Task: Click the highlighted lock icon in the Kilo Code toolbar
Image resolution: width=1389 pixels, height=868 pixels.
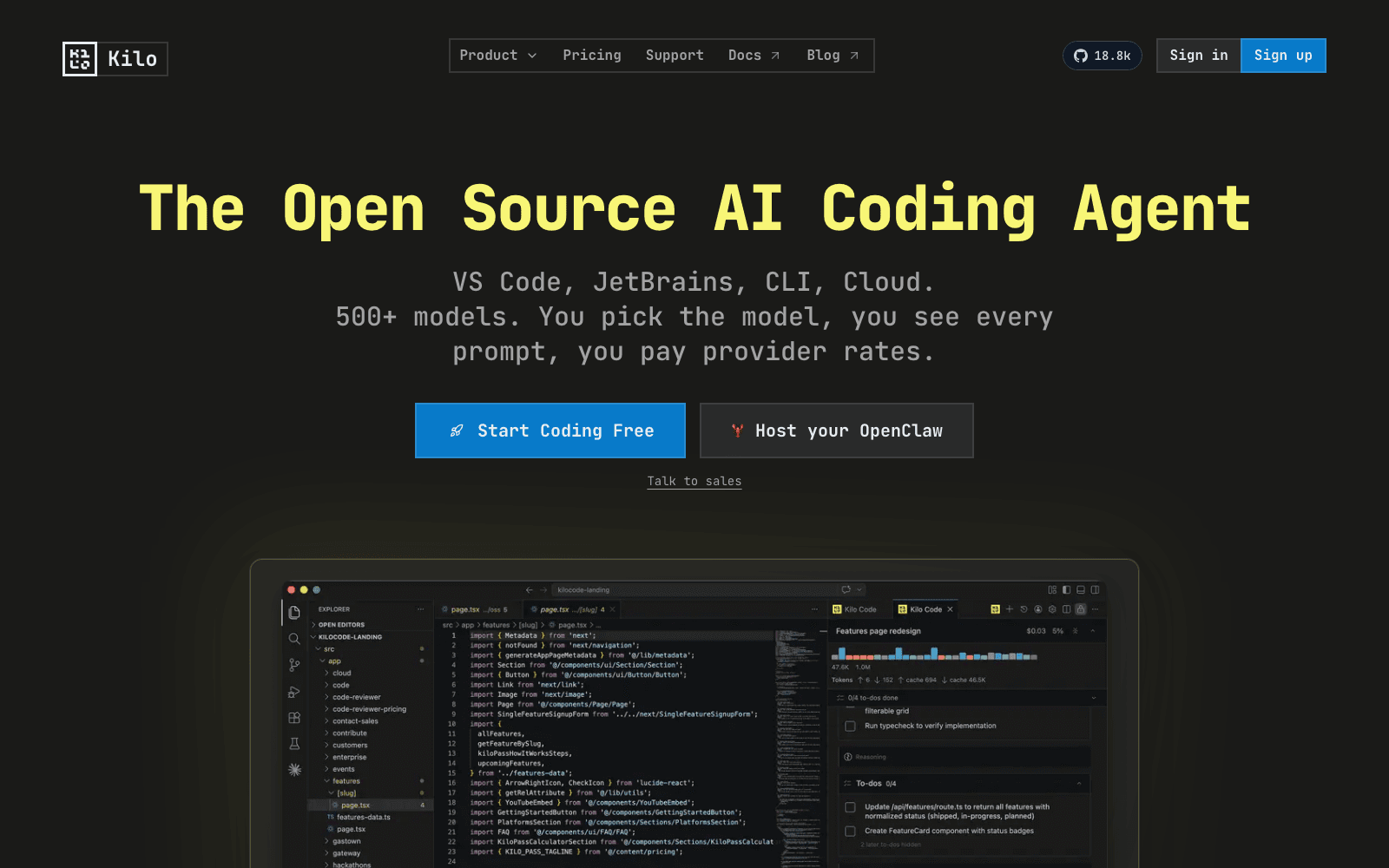Action: click(x=1081, y=609)
